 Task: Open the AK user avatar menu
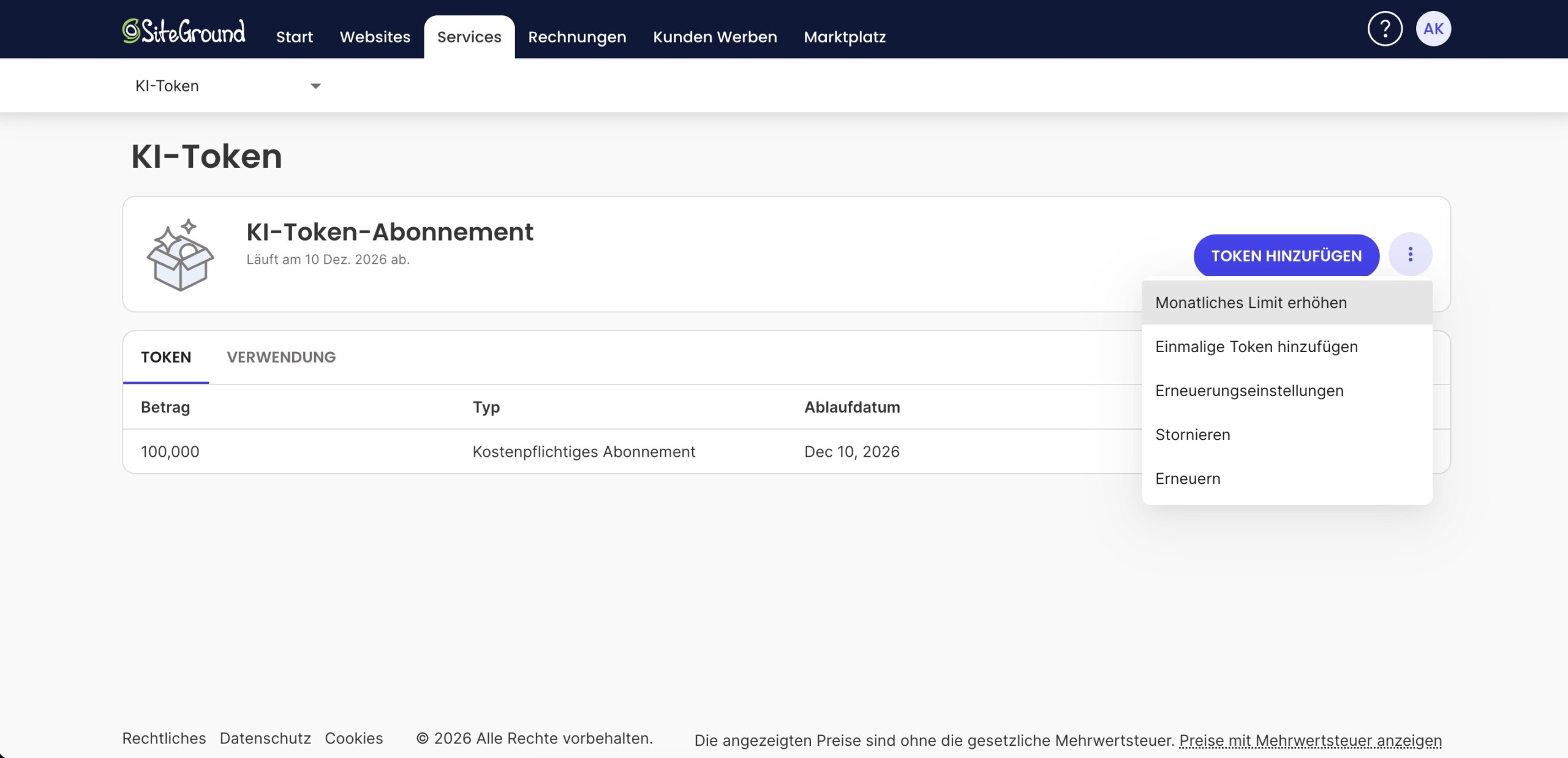[1433, 29]
